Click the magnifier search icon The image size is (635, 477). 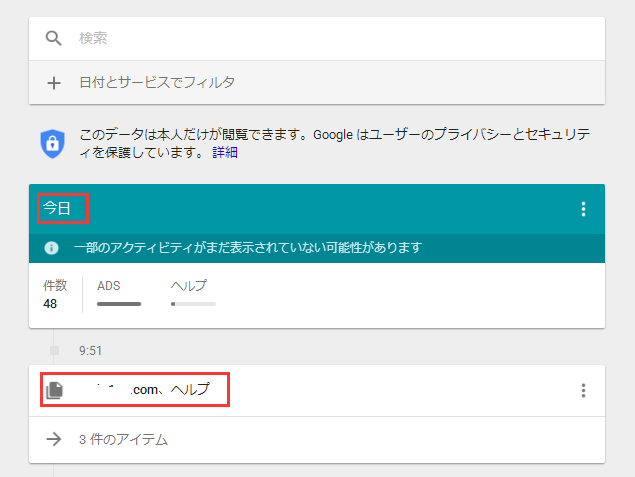(54, 39)
